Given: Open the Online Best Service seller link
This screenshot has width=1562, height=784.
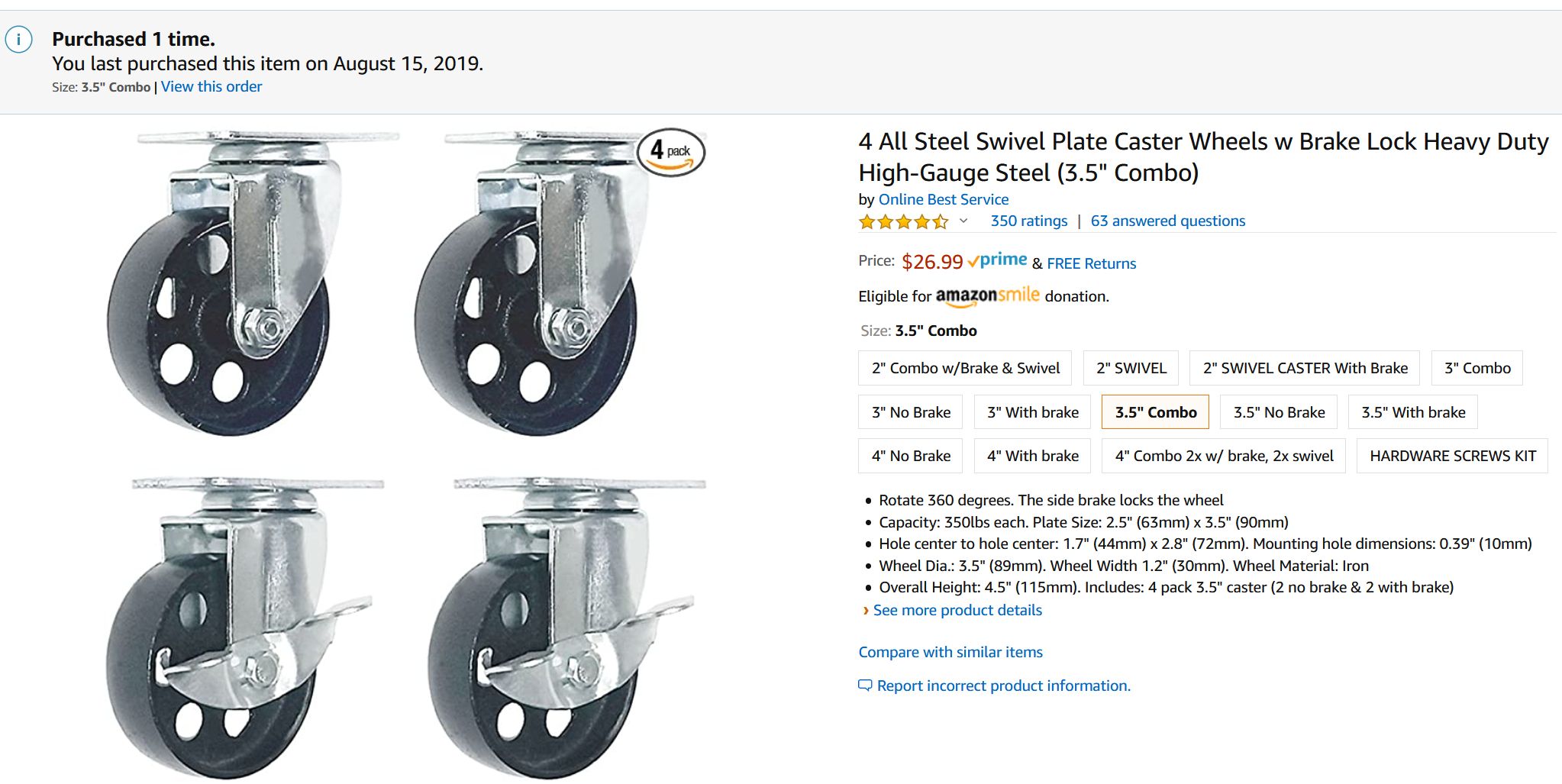Looking at the screenshot, I should 943,199.
